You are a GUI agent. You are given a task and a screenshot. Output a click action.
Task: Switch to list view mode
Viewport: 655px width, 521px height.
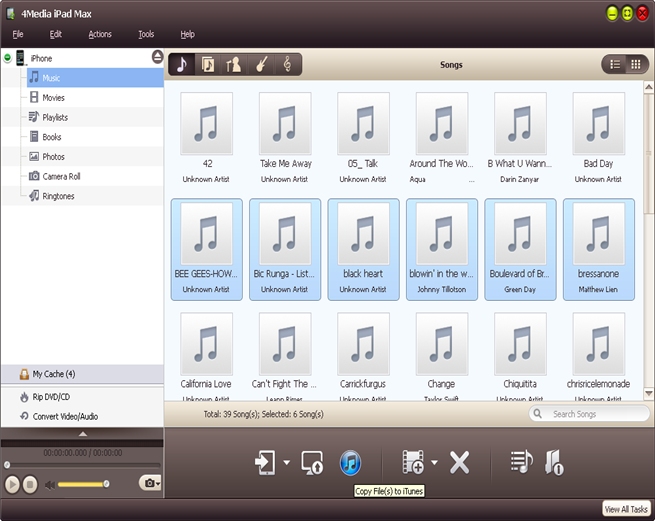615,64
